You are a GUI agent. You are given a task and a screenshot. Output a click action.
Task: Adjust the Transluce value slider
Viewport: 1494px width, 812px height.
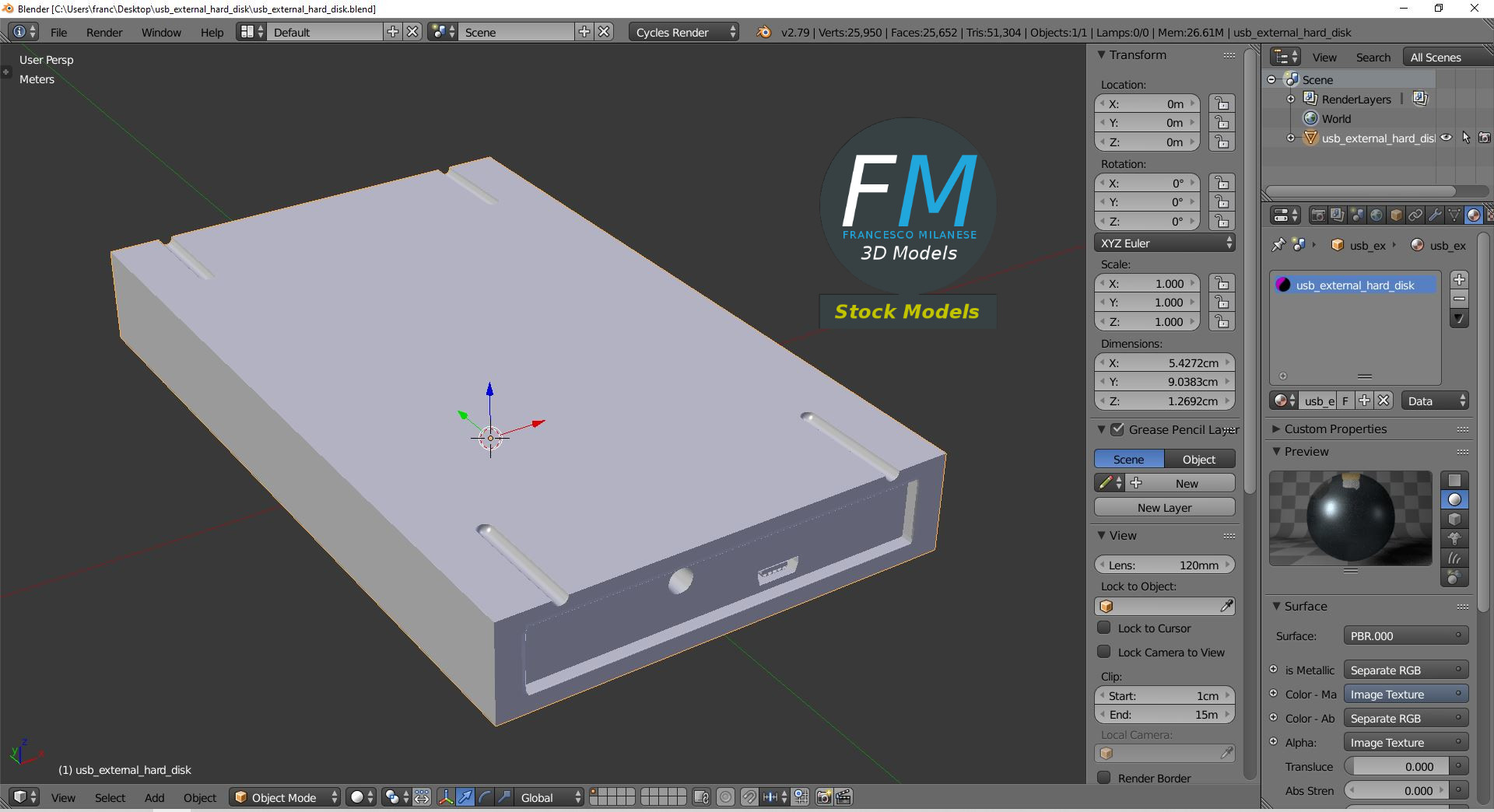click(1397, 766)
